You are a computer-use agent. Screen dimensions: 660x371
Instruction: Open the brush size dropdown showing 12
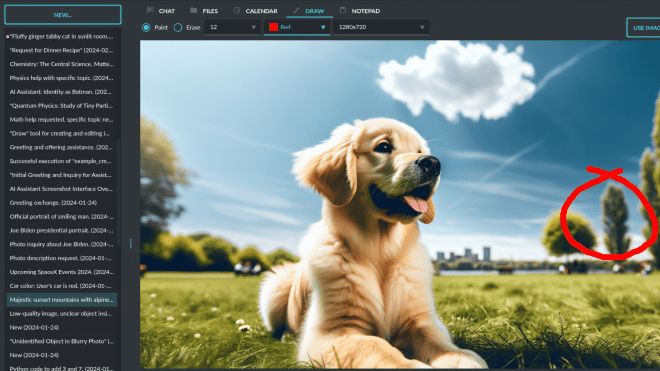click(x=232, y=27)
